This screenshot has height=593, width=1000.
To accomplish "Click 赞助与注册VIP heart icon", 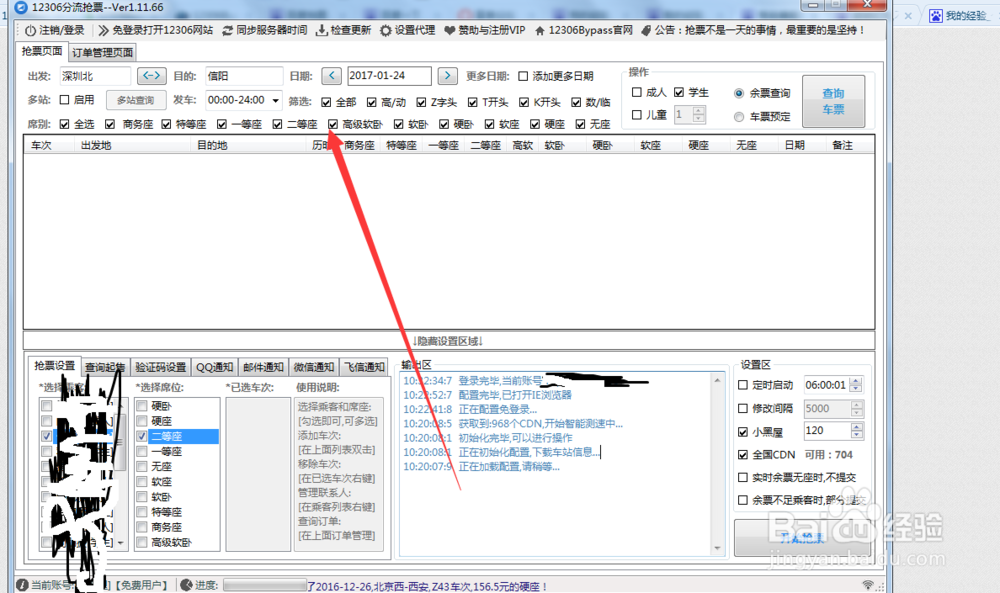I will 450,31.
